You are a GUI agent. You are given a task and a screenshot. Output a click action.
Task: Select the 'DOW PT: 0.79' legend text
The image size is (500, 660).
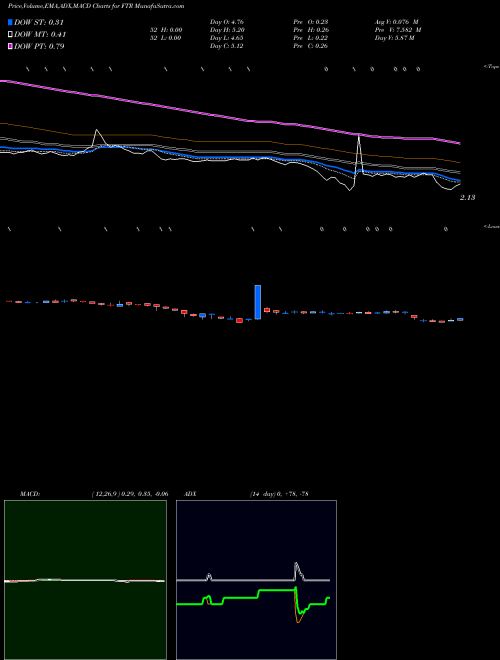(x=39, y=46)
